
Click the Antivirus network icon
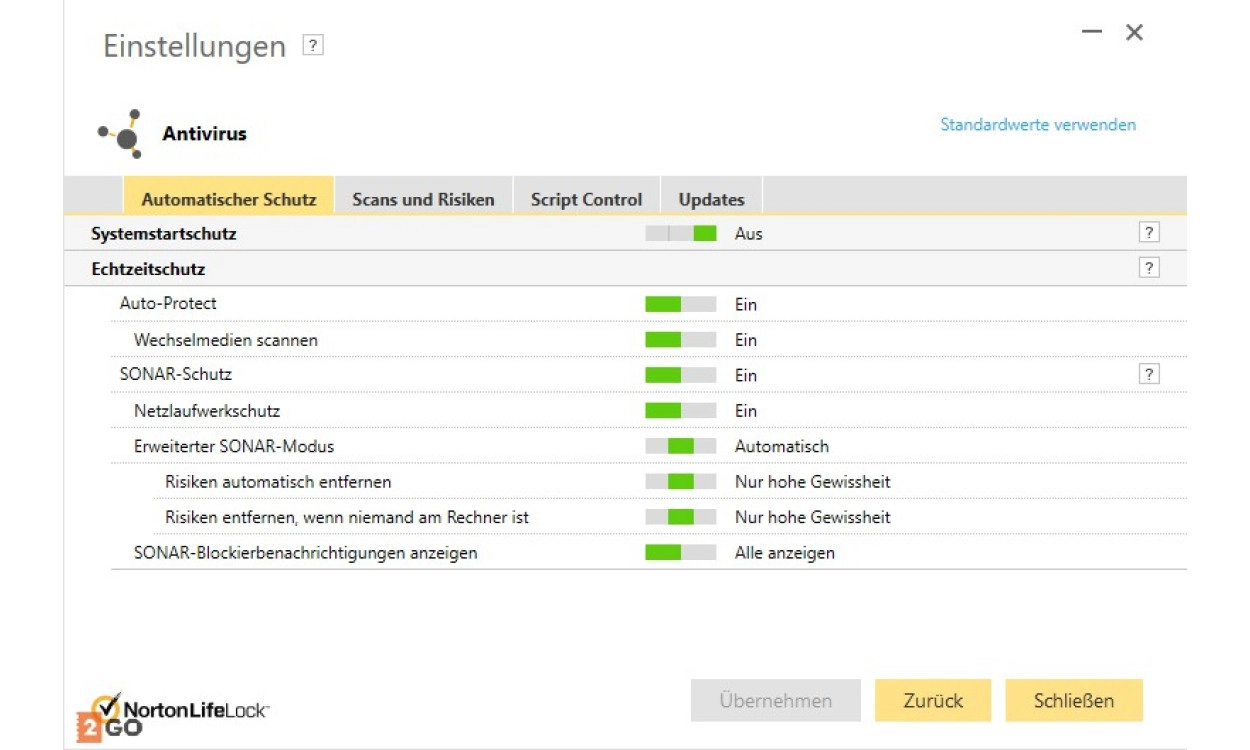tap(121, 134)
